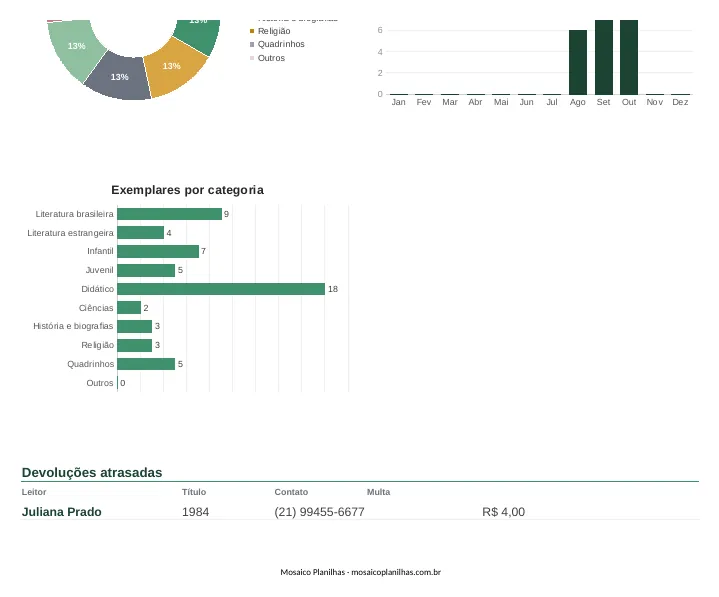Click the Infantil bar
Image resolution: width=719 pixels, height=597 pixels.
(x=158, y=251)
